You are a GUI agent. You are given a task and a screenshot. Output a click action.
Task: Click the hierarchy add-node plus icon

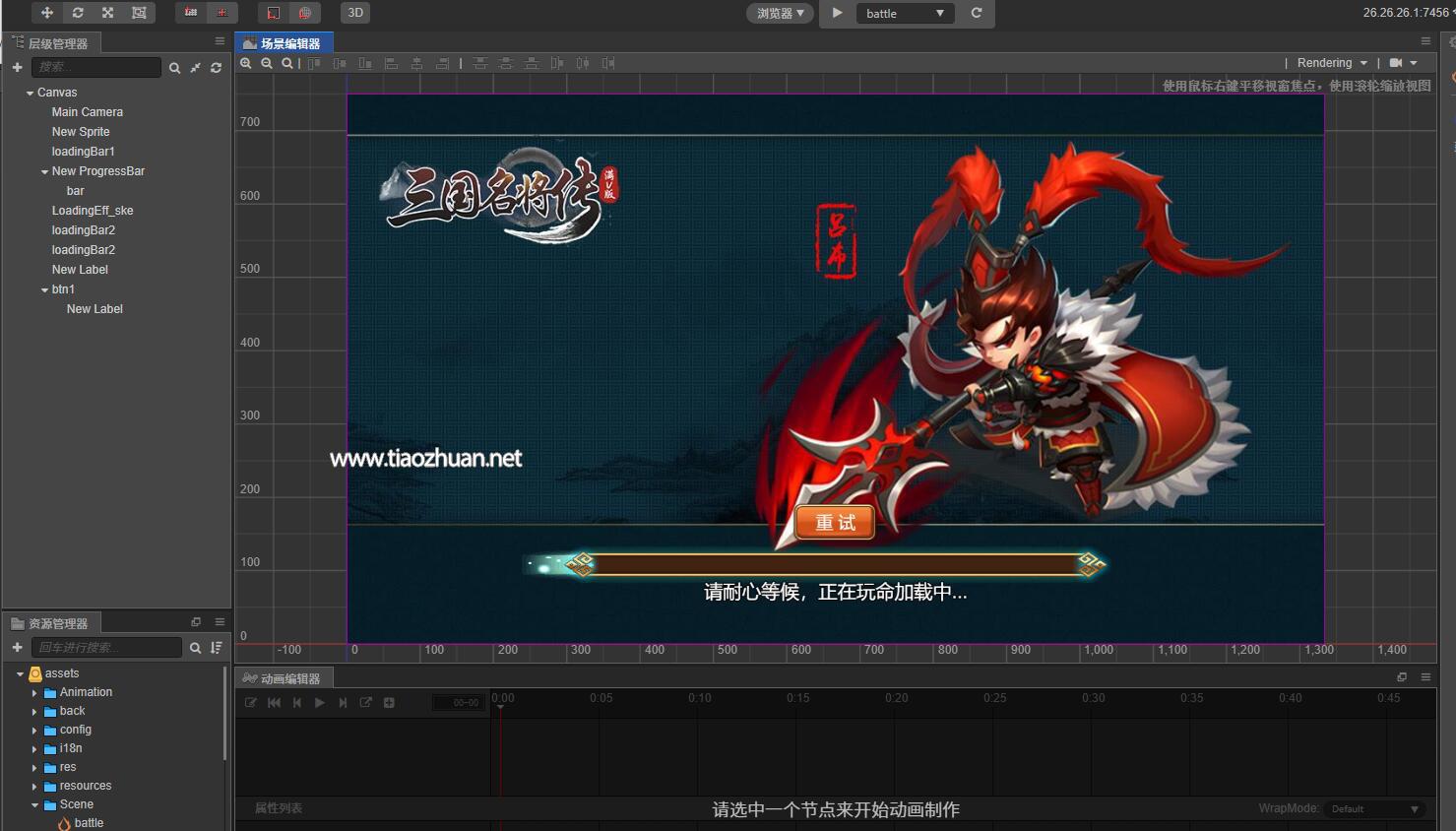(x=17, y=67)
